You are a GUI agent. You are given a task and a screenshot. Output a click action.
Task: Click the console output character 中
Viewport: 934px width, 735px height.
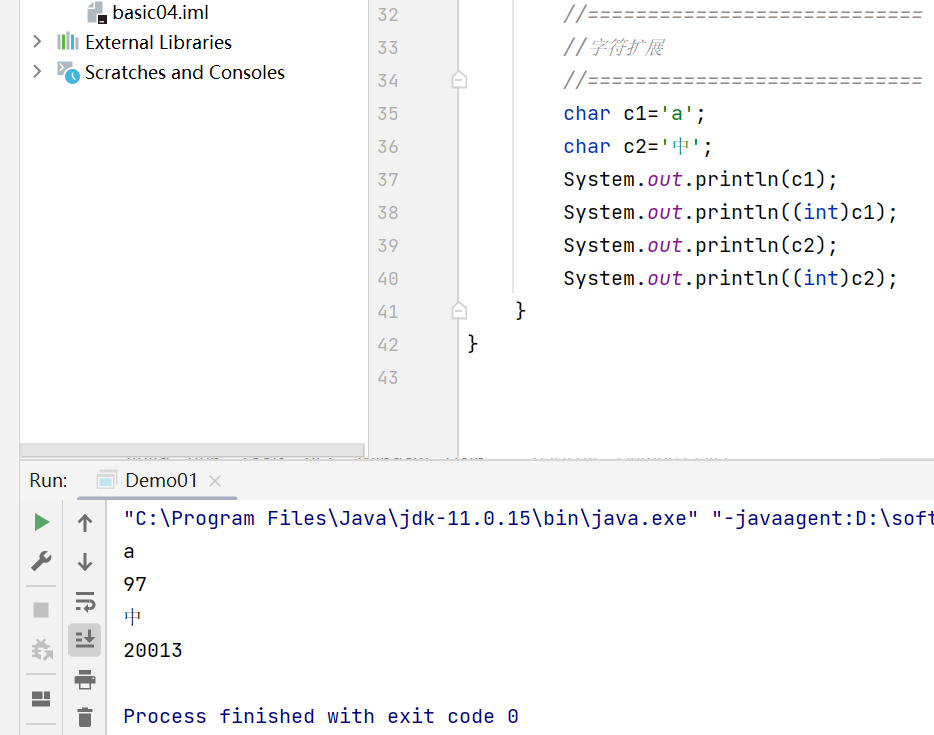click(132, 617)
